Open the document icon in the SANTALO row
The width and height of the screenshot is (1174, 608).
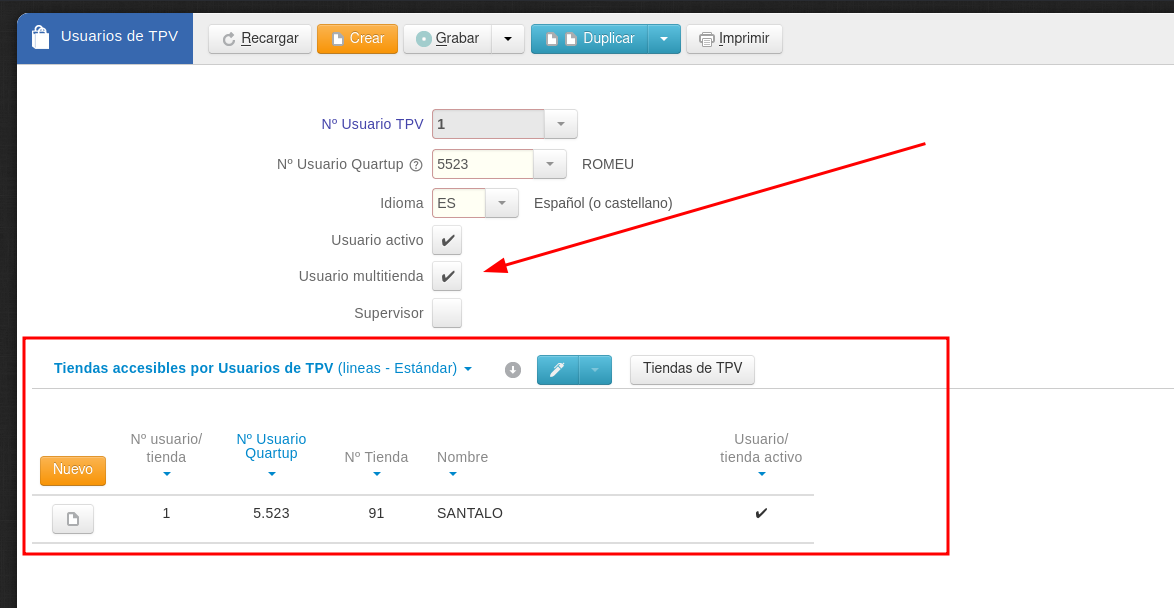[73, 519]
